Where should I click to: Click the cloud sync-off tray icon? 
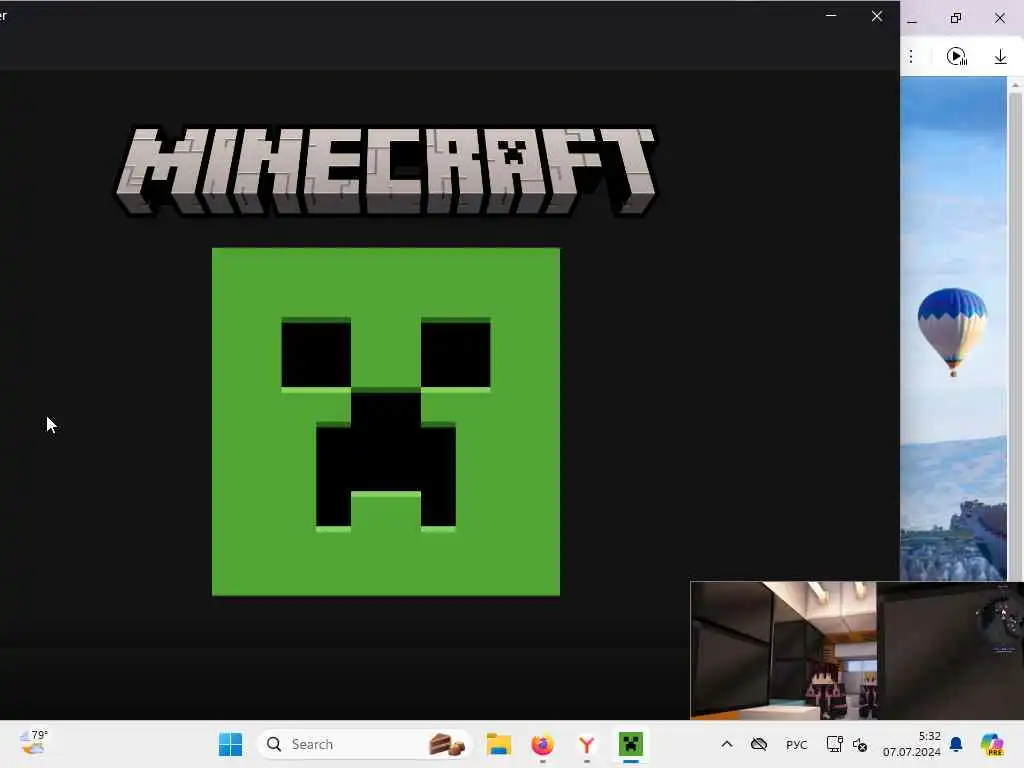pos(759,744)
